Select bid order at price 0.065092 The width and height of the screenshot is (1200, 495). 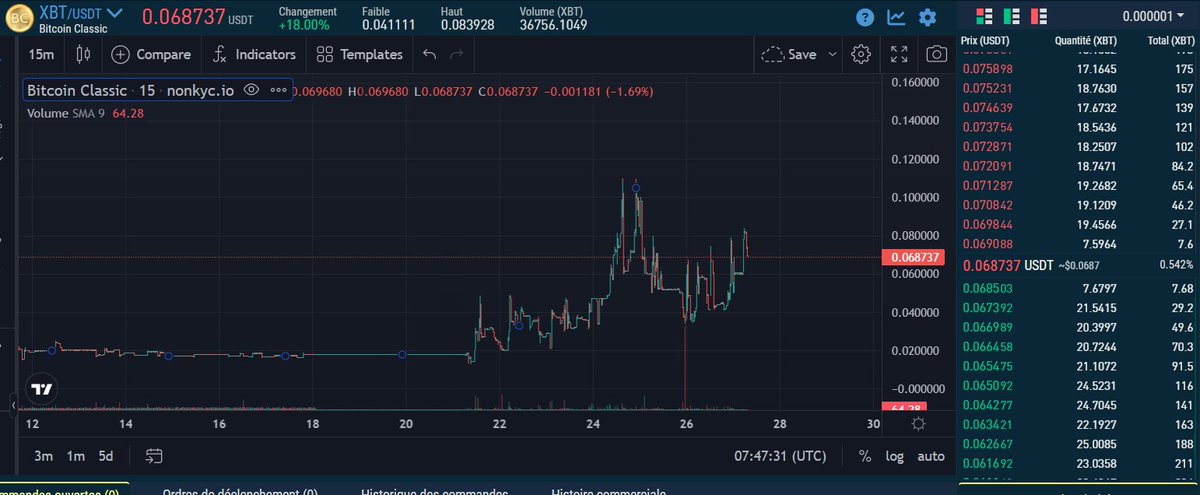[1078, 386]
